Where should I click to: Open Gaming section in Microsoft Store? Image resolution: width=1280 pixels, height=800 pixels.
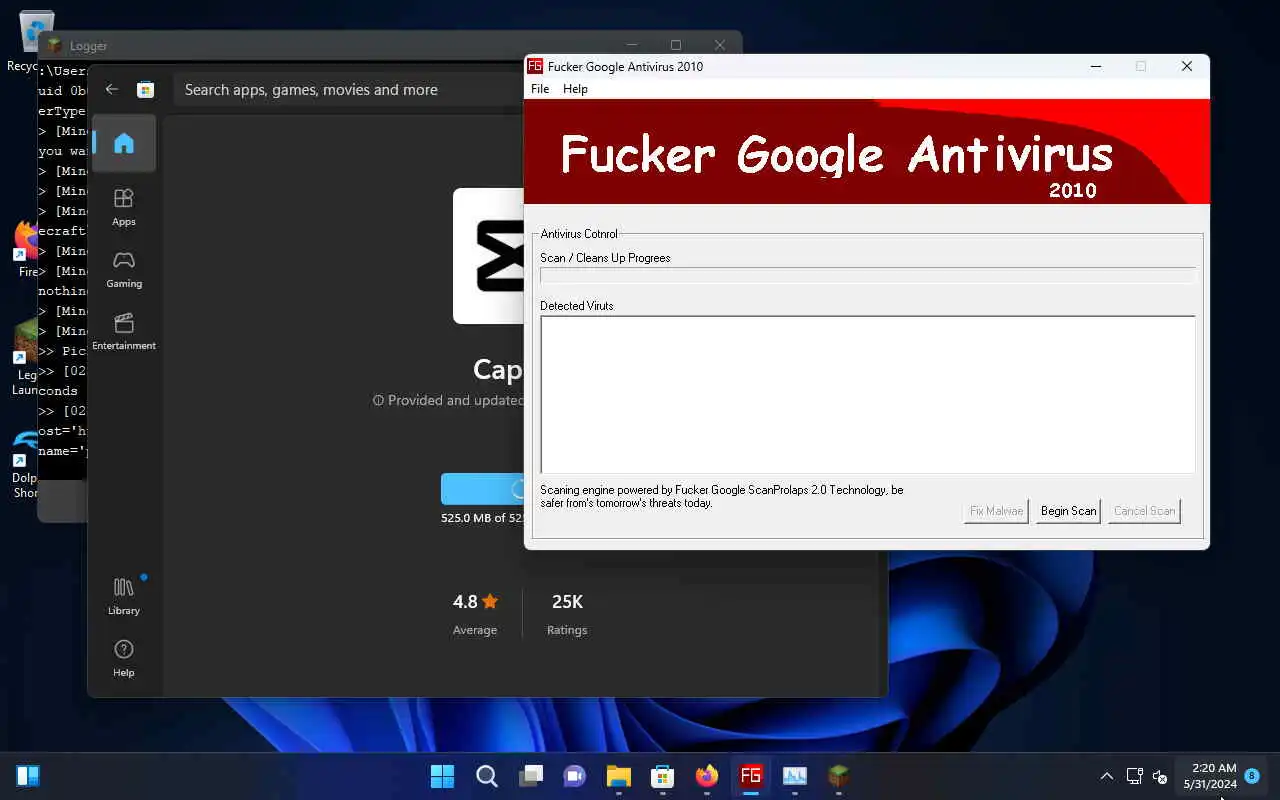pyautogui.click(x=124, y=269)
